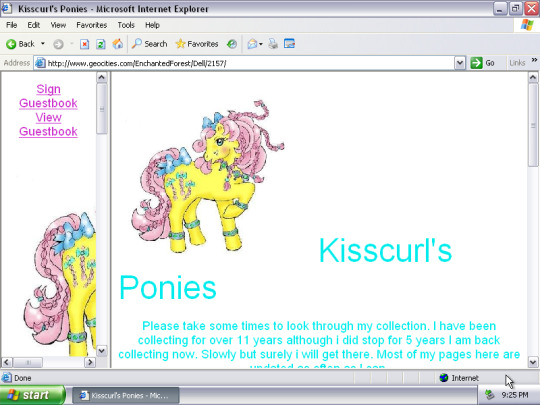
Task: Click left frame scroll up arrow
Action: 102,77
